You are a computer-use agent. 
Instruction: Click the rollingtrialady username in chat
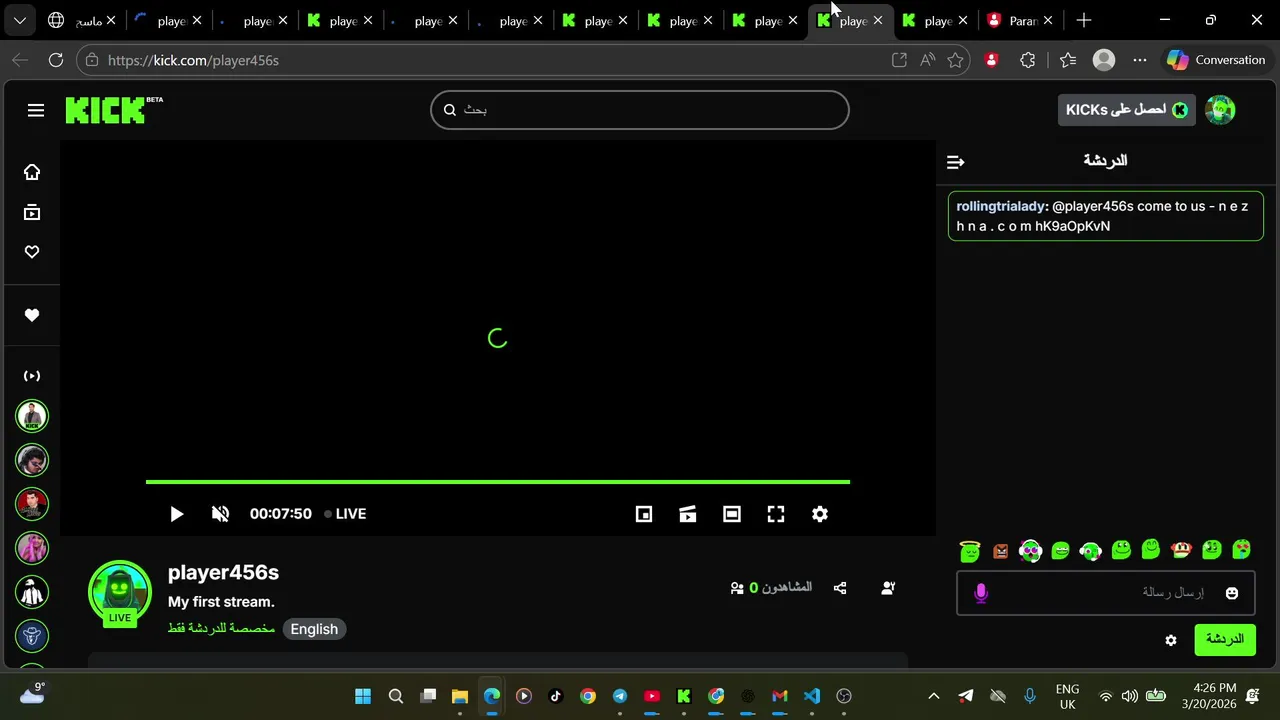click(x=1000, y=206)
